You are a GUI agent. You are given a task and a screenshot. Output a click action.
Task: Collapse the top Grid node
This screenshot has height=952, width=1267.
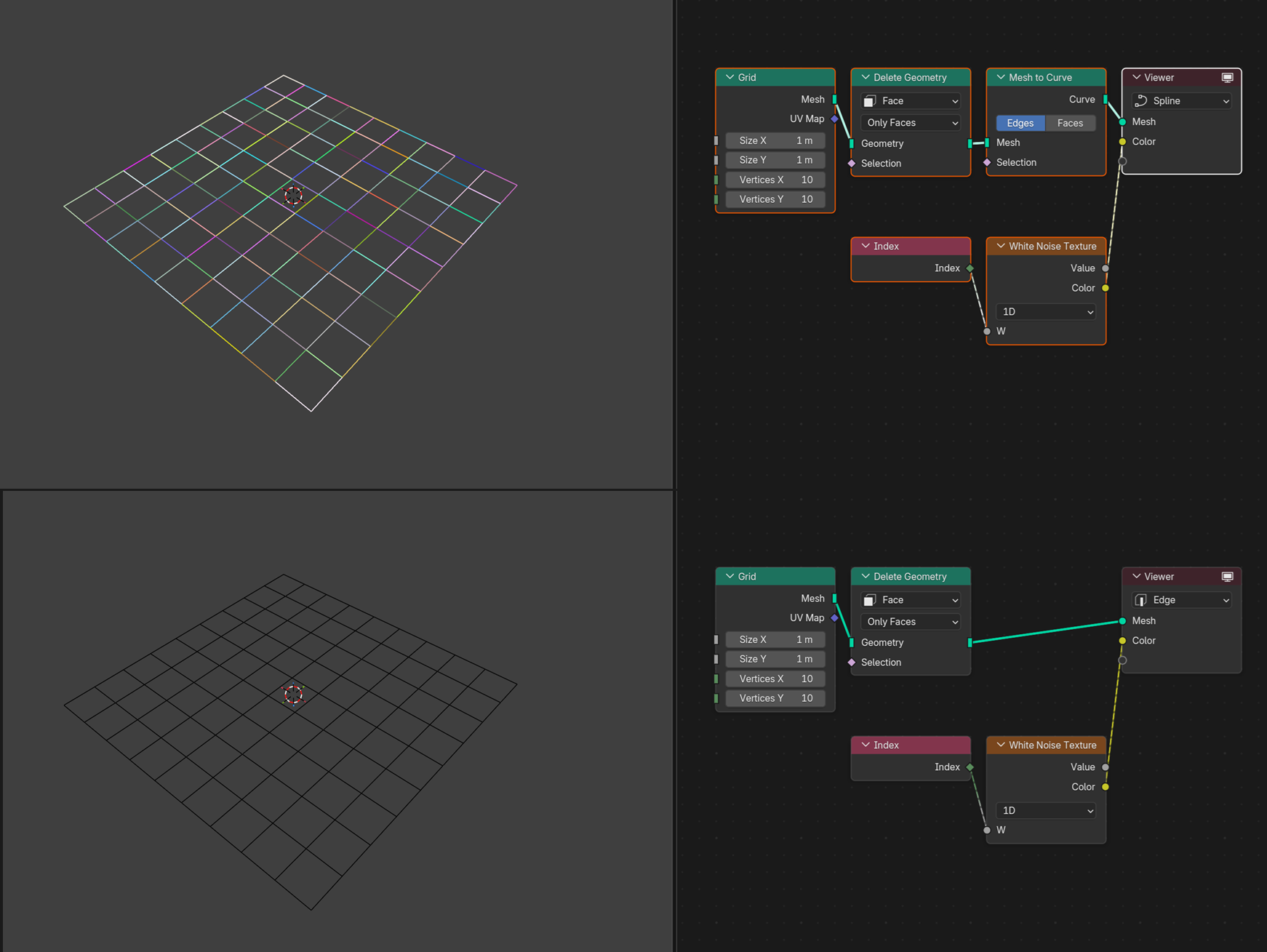730,77
